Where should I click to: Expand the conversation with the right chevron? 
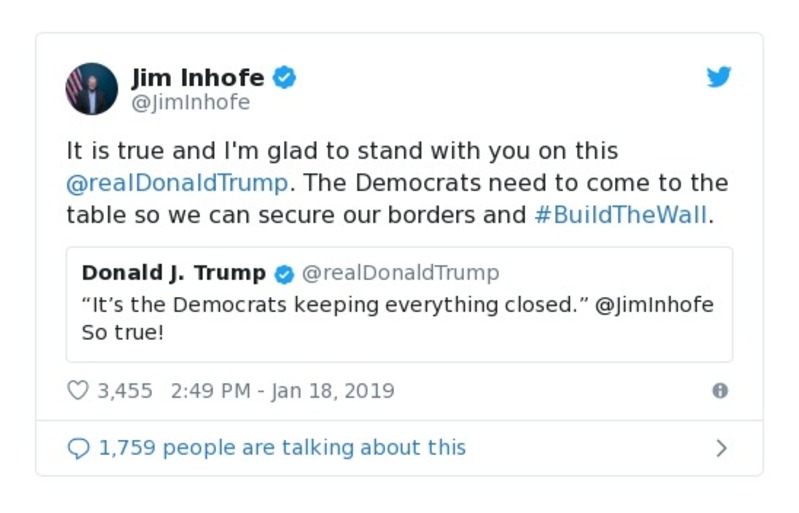pyautogui.click(x=720, y=448)
